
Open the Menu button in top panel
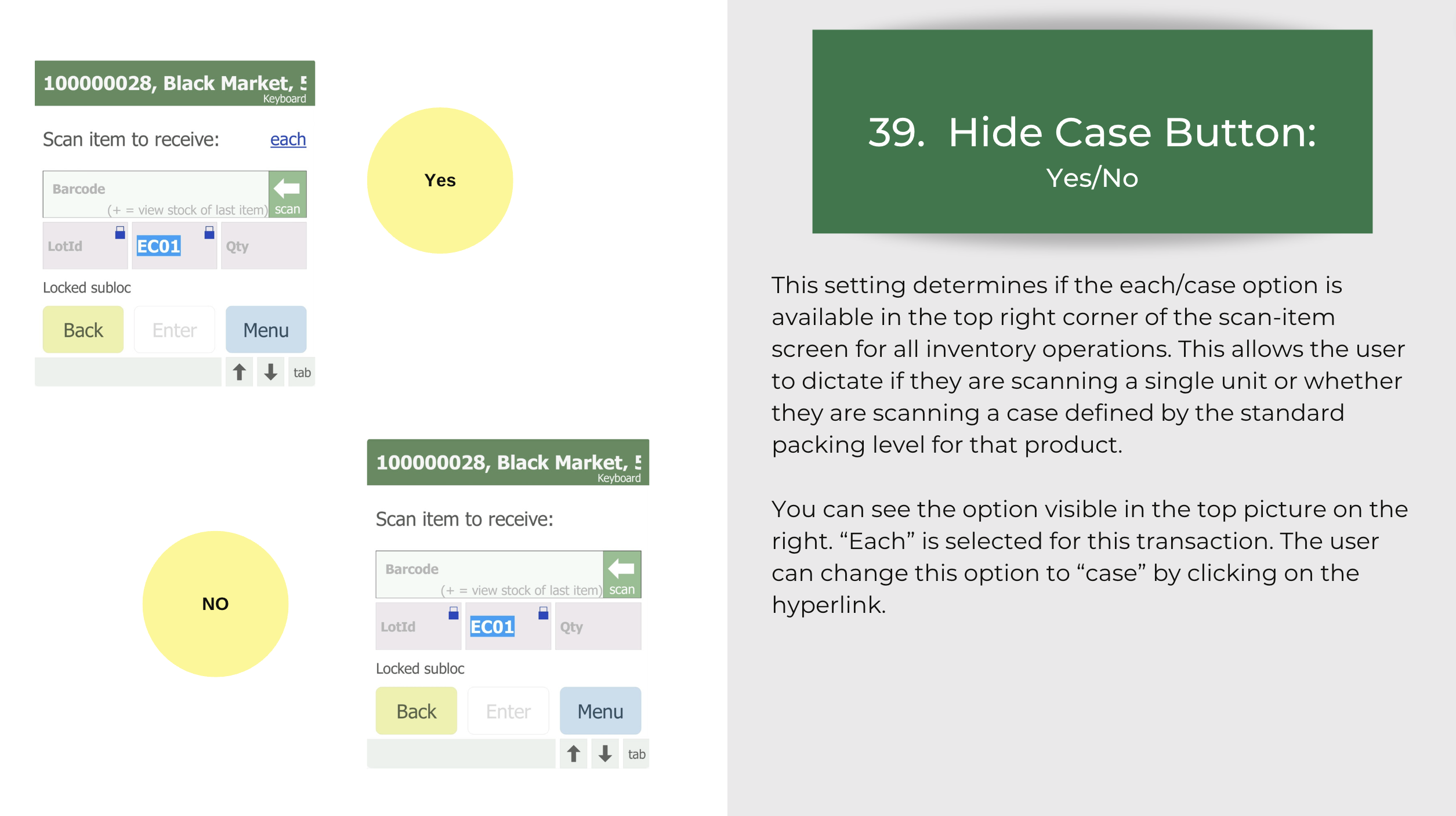266,330
